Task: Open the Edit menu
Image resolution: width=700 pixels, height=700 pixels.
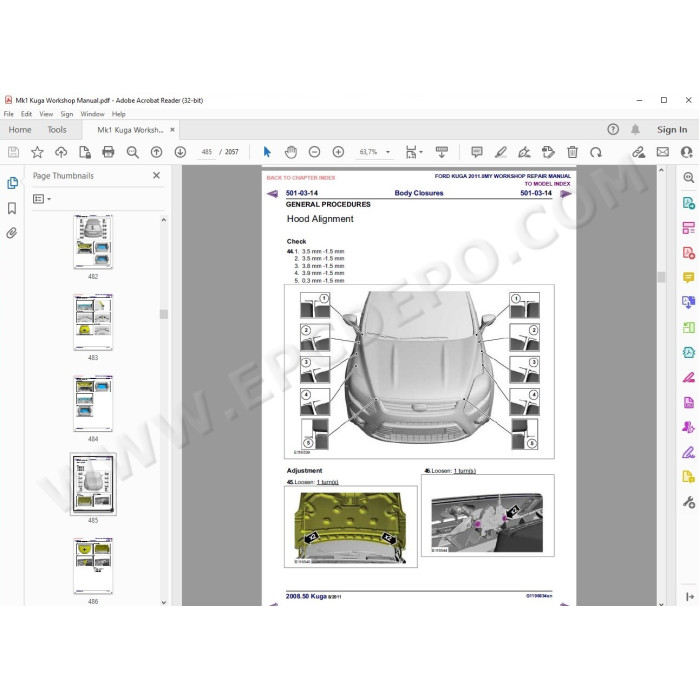Action: point(26,114)
